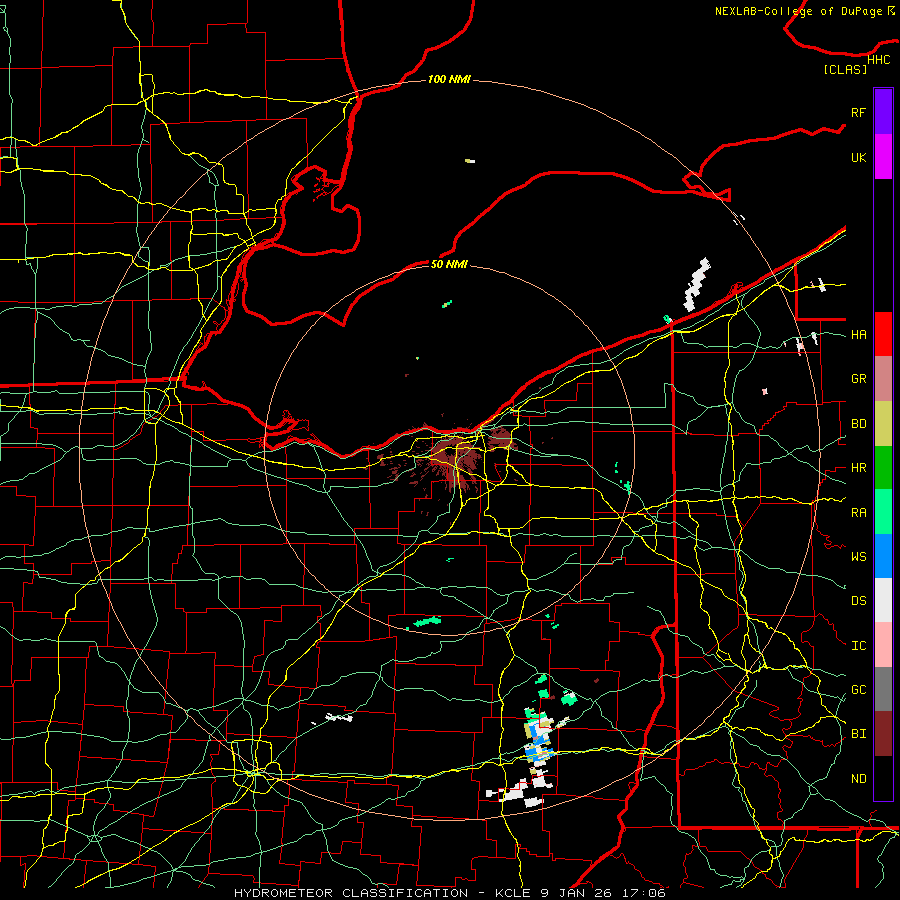
Task: Click the ND legend label
Action: tap(859, 779)
